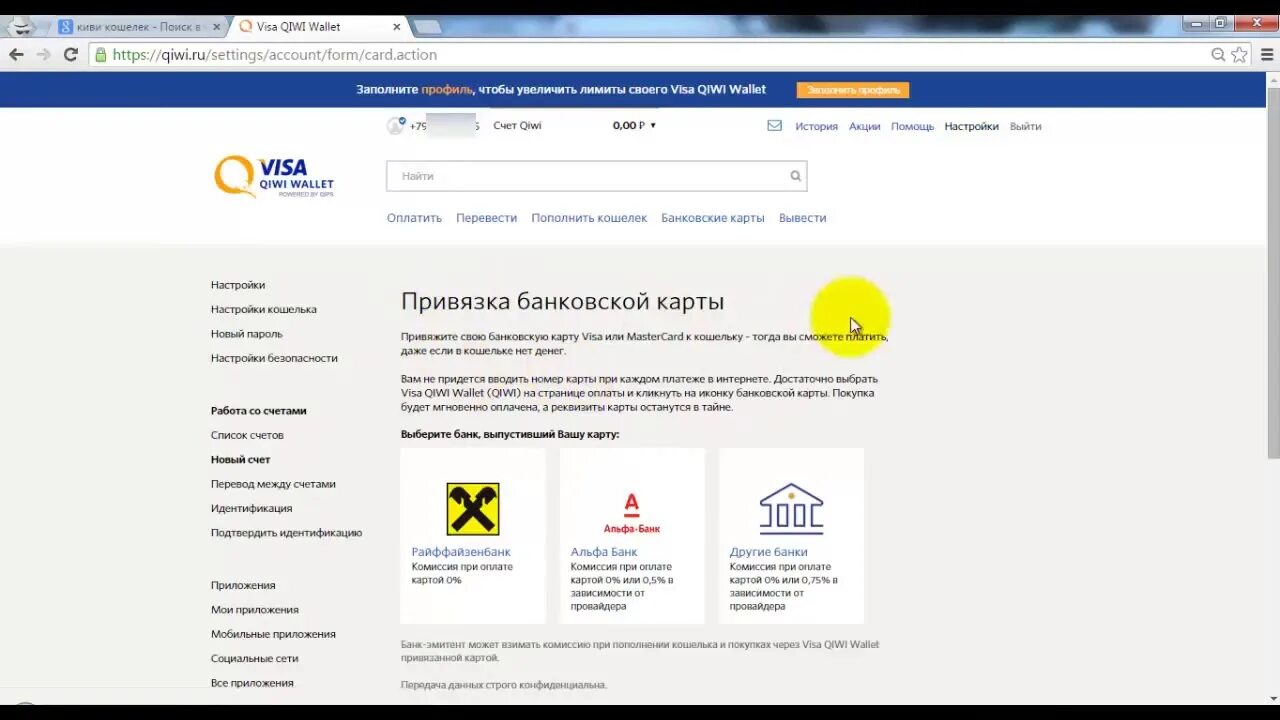Open sidebar Новый счет
Viewport: 1280px width, 720px height.
(x=241, y=459)
